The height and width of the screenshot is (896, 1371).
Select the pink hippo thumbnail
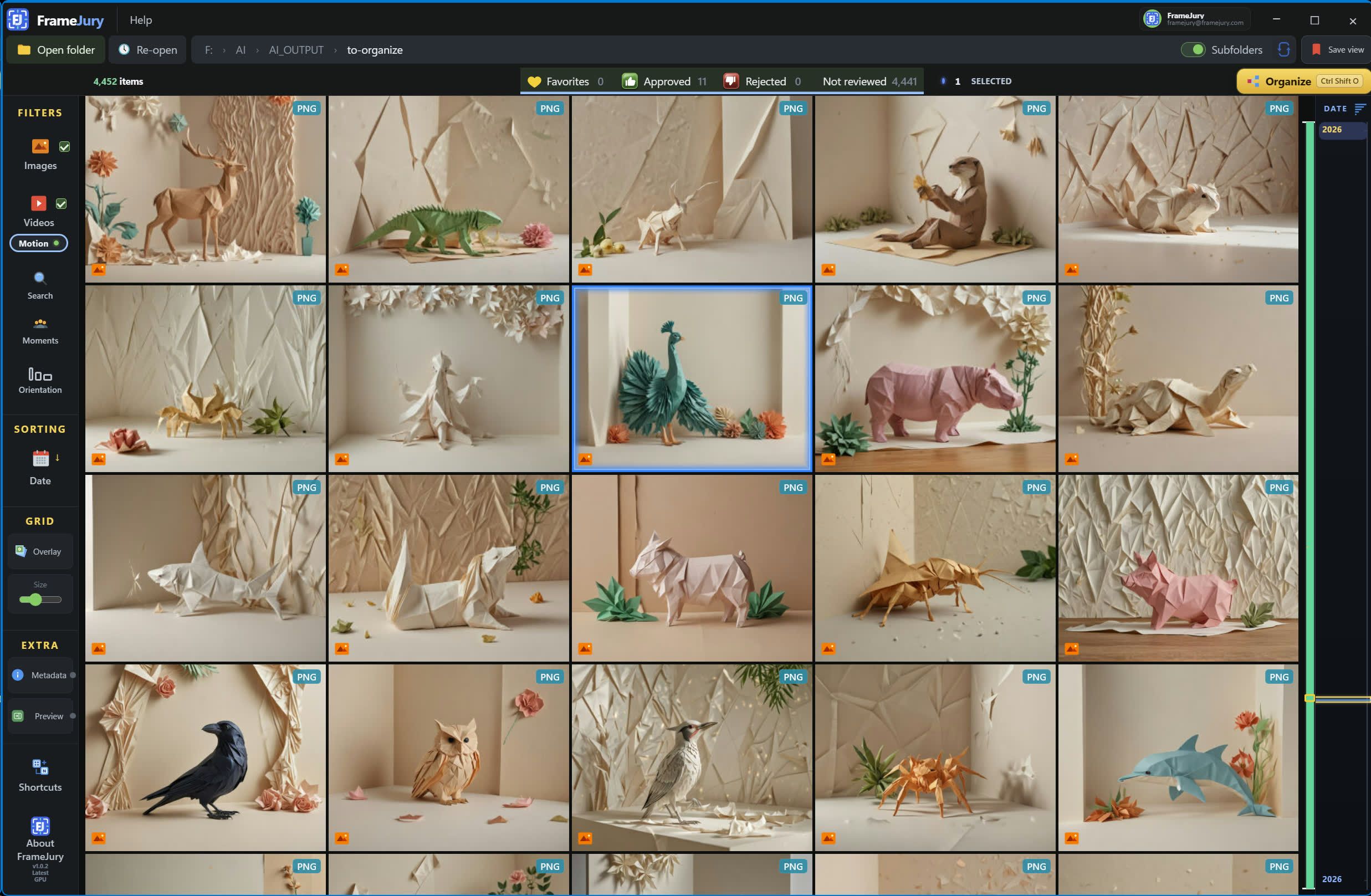pyautogui.click(x=934, y=378)
